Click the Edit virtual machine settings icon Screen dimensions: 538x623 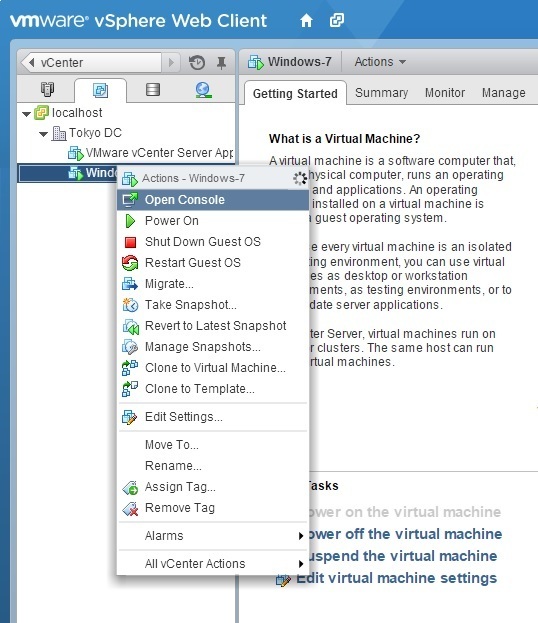pos(283,580)
